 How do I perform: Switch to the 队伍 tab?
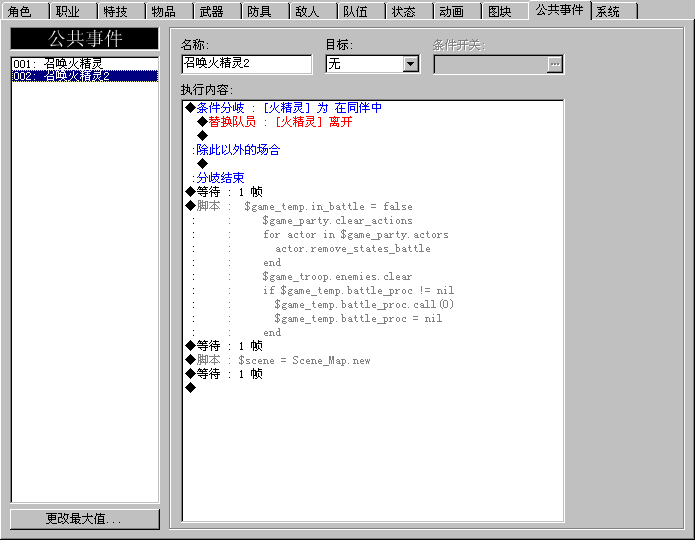coord(361,11)
